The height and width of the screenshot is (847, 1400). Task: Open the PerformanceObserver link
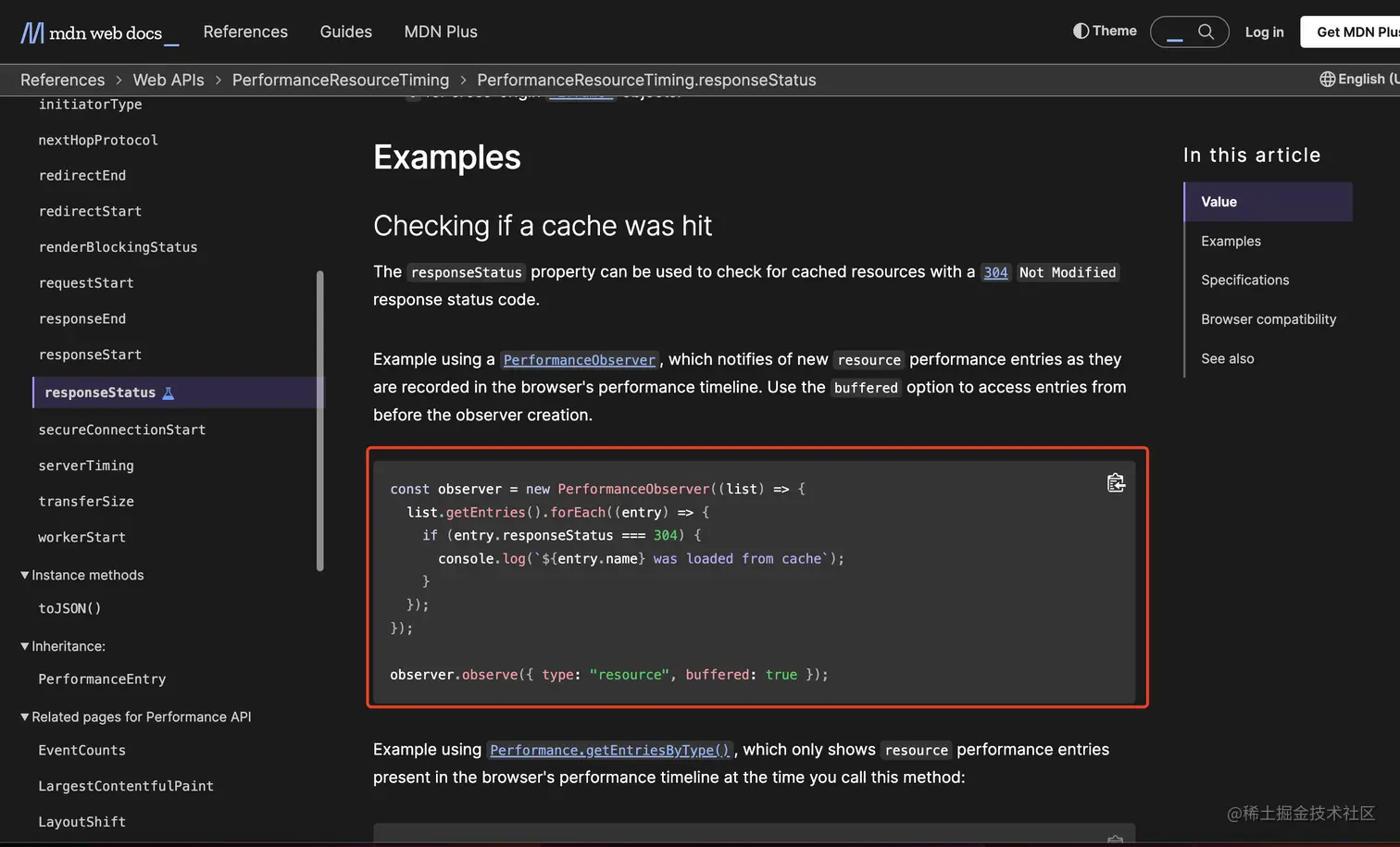coord(580,359)
